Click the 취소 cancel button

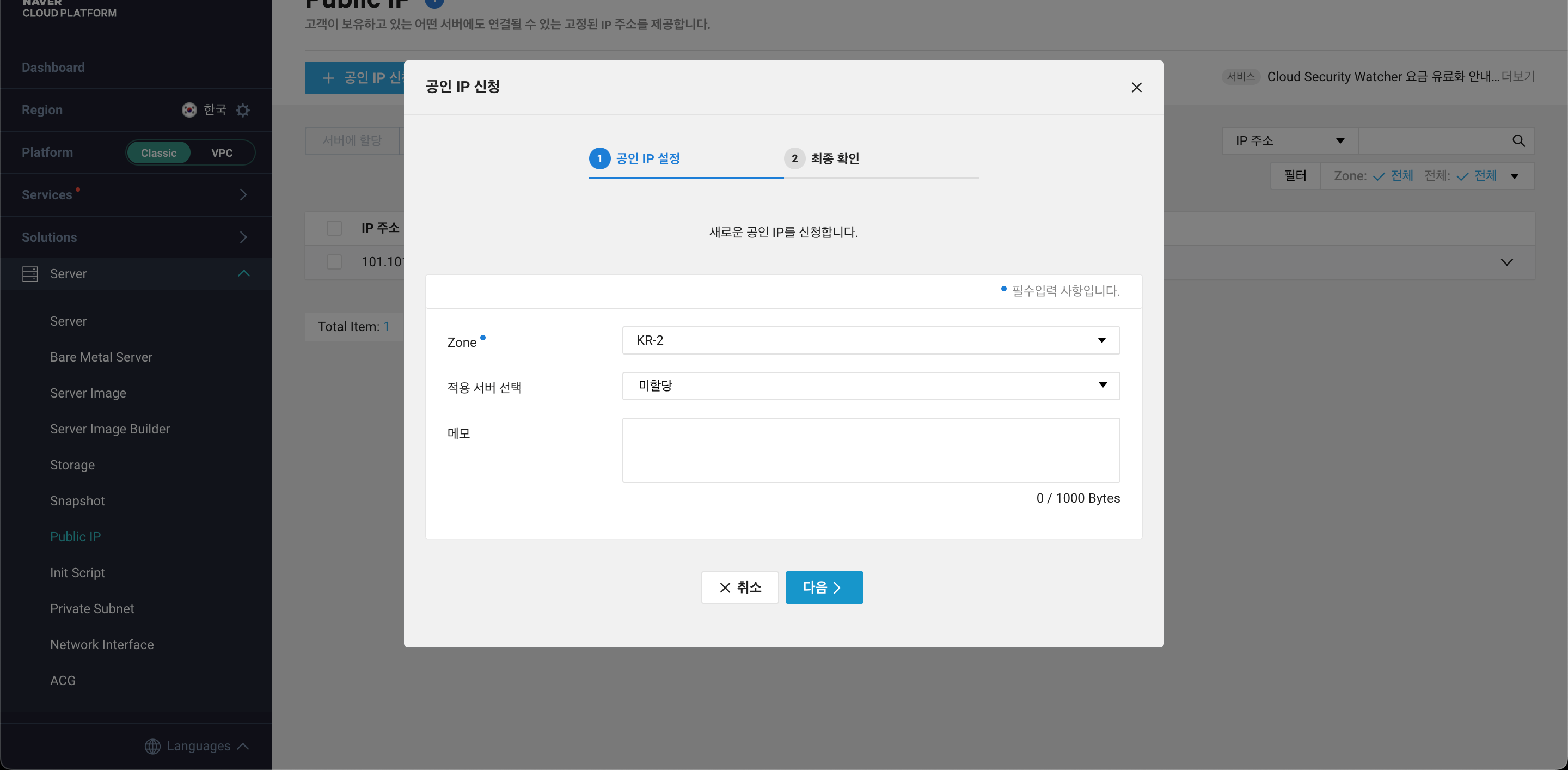(739, 588)
